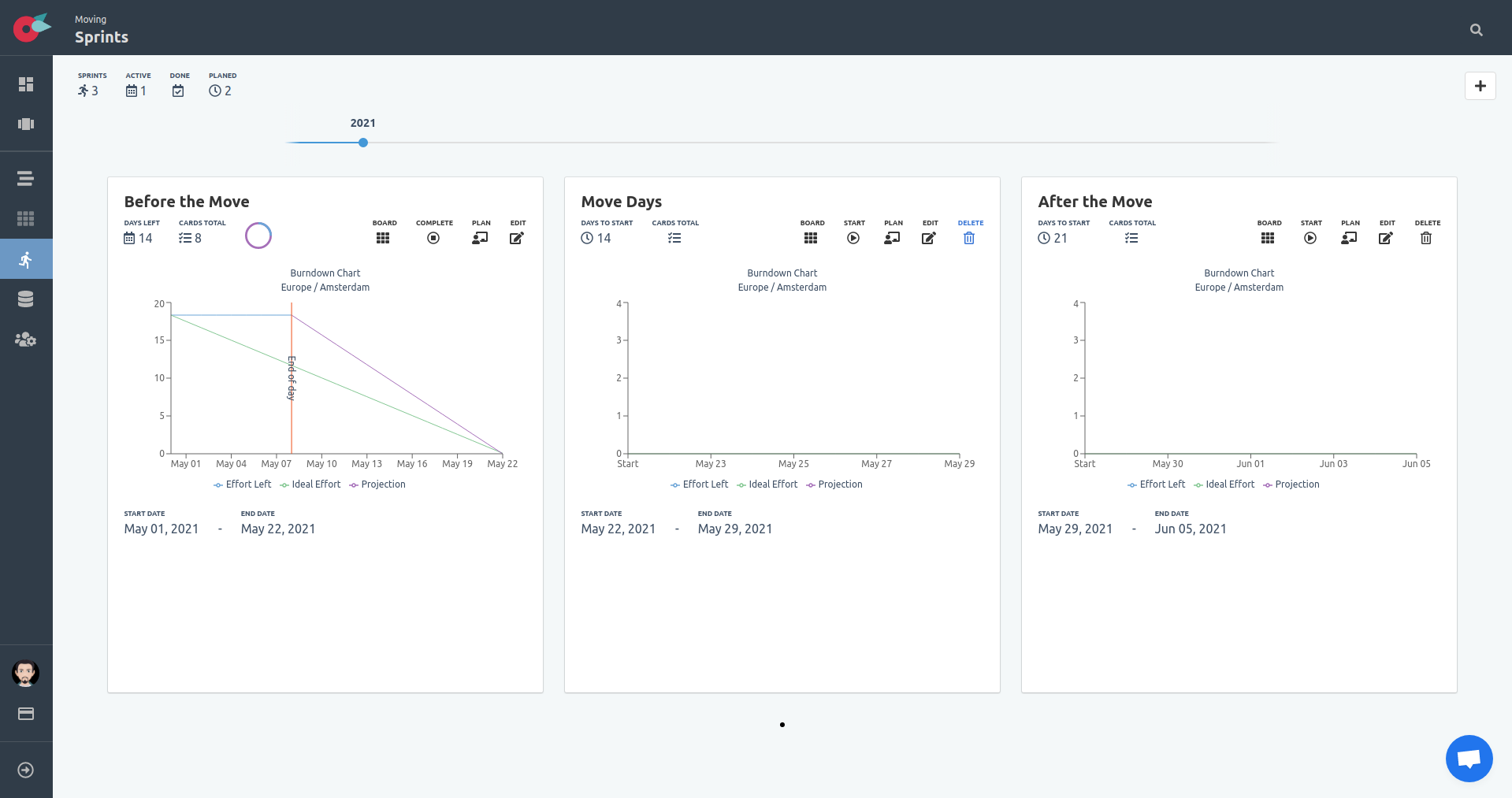1512x798 pixels.
Task: Click the Cards Total icon in Move Days
Action: coord(674,238)
